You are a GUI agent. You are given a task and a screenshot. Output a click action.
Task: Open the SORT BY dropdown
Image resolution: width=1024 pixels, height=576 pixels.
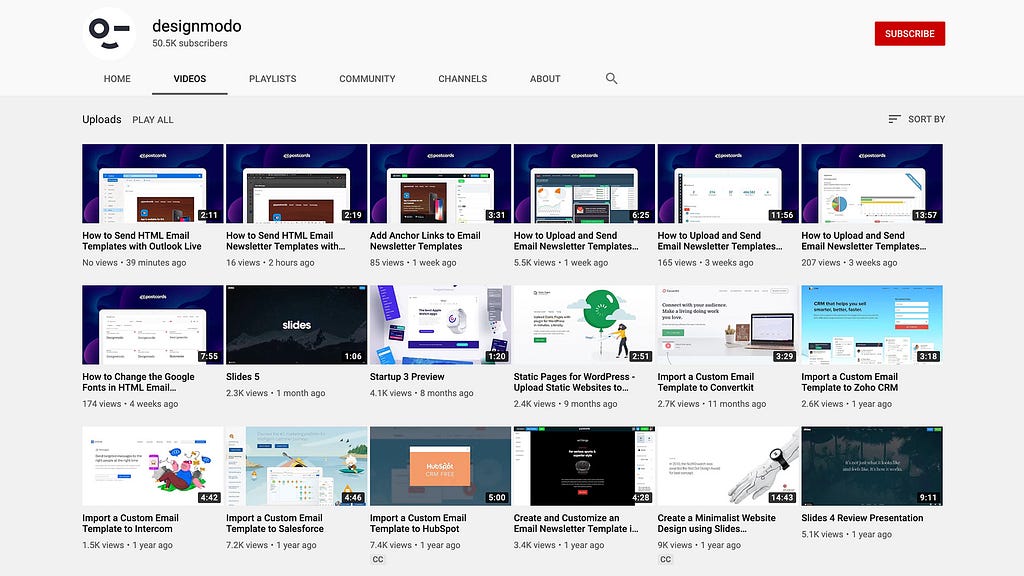[917, 119]
